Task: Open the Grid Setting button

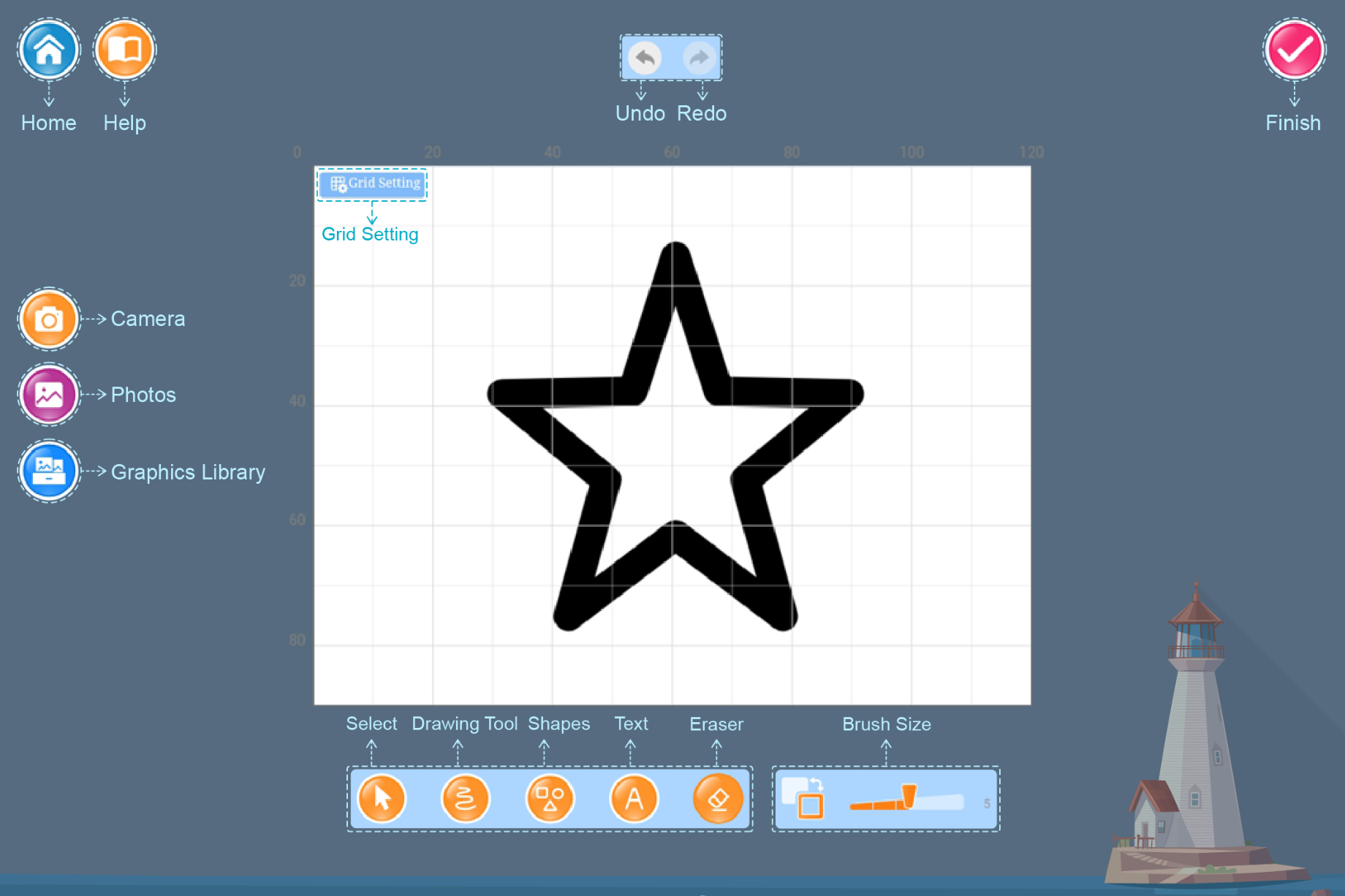Action: [x=373, y=183]
